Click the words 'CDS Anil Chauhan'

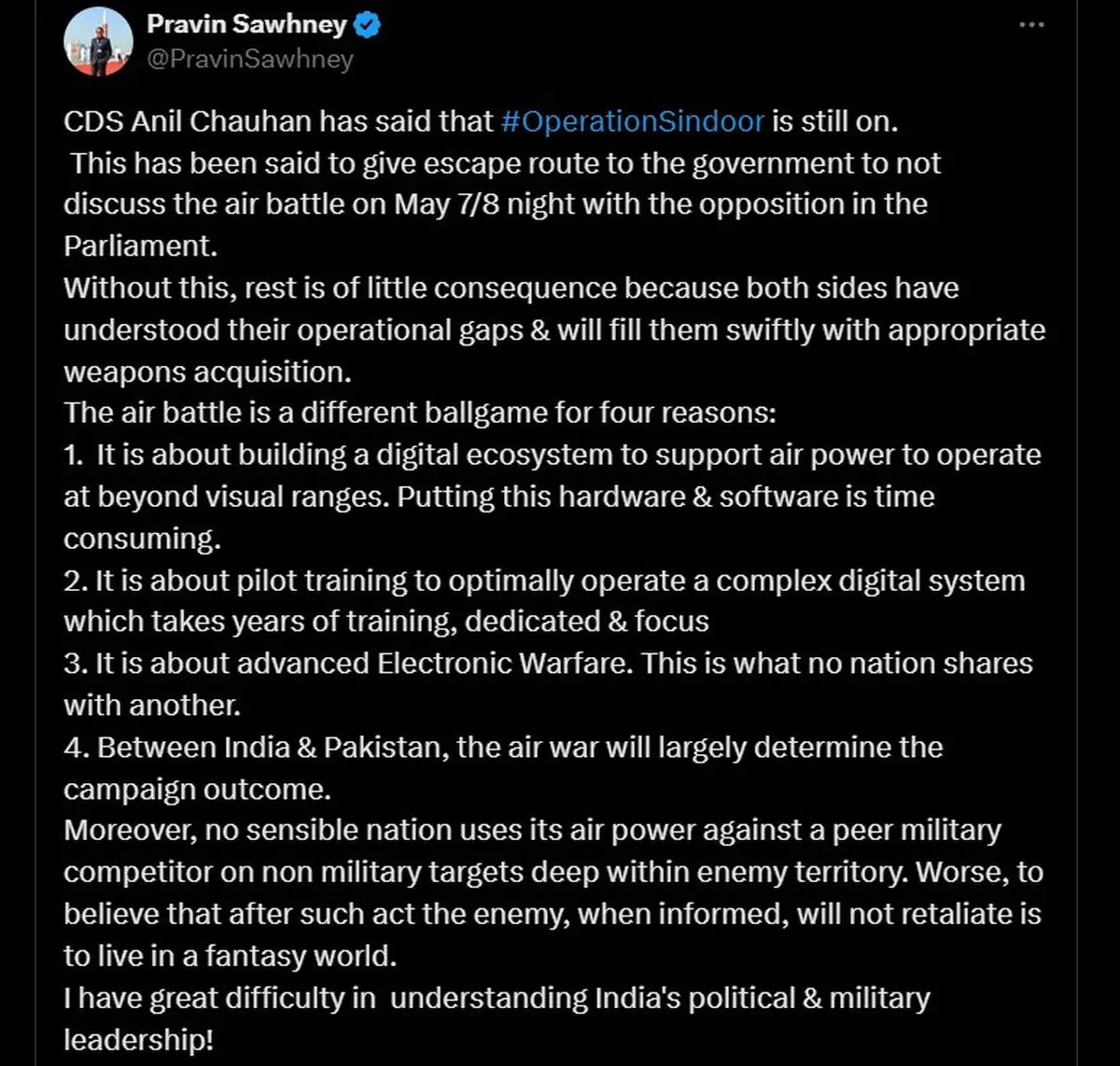coord(187,121)
